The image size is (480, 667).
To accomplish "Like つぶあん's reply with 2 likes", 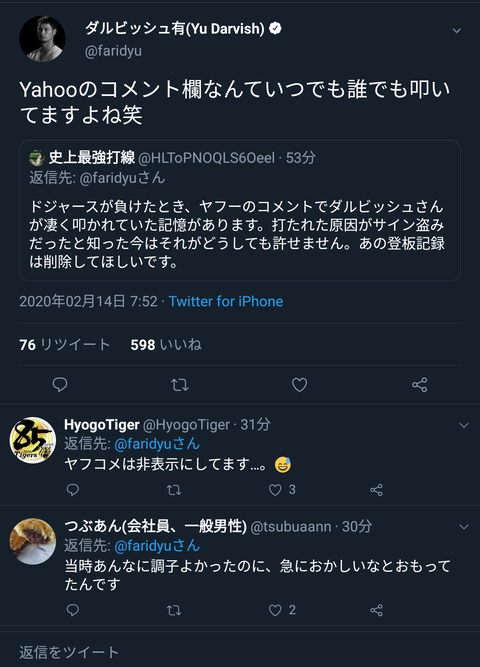I will (x=275, y=610).
